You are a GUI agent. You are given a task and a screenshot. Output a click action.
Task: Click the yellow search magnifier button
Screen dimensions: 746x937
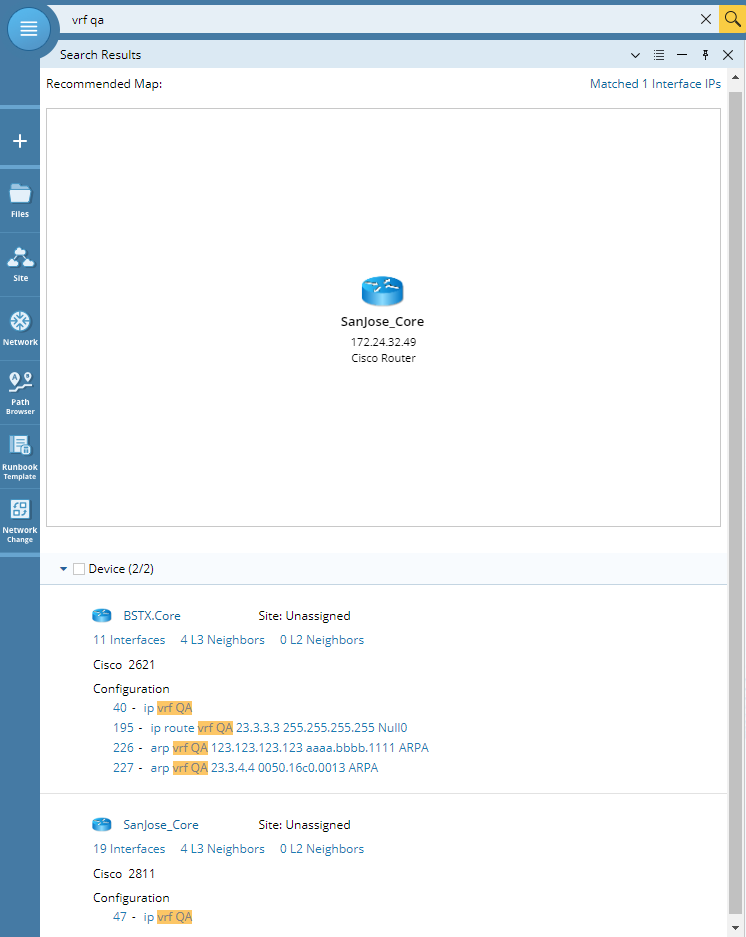click(x=732, y=19)
